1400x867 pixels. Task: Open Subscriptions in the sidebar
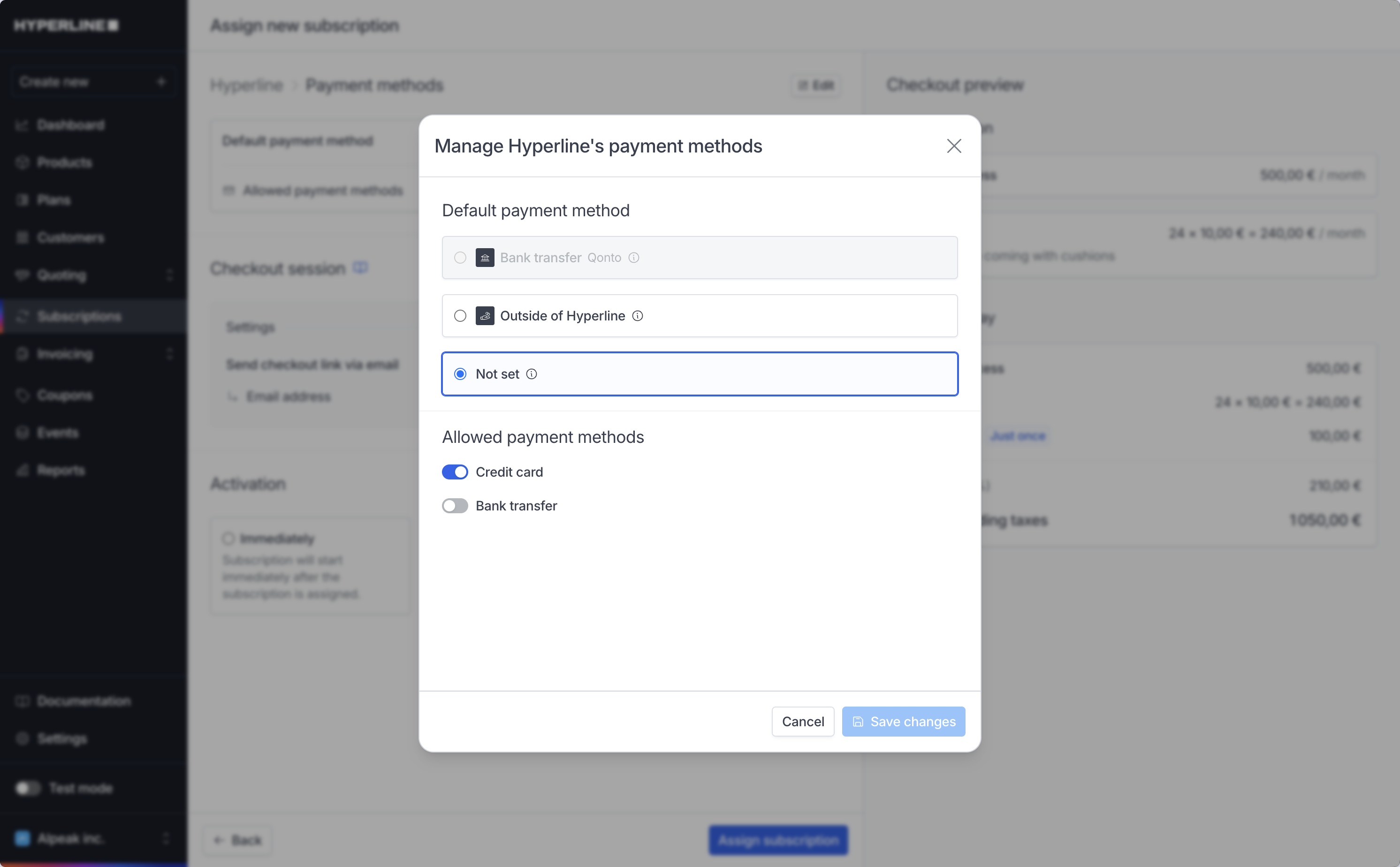pos(79,317)
